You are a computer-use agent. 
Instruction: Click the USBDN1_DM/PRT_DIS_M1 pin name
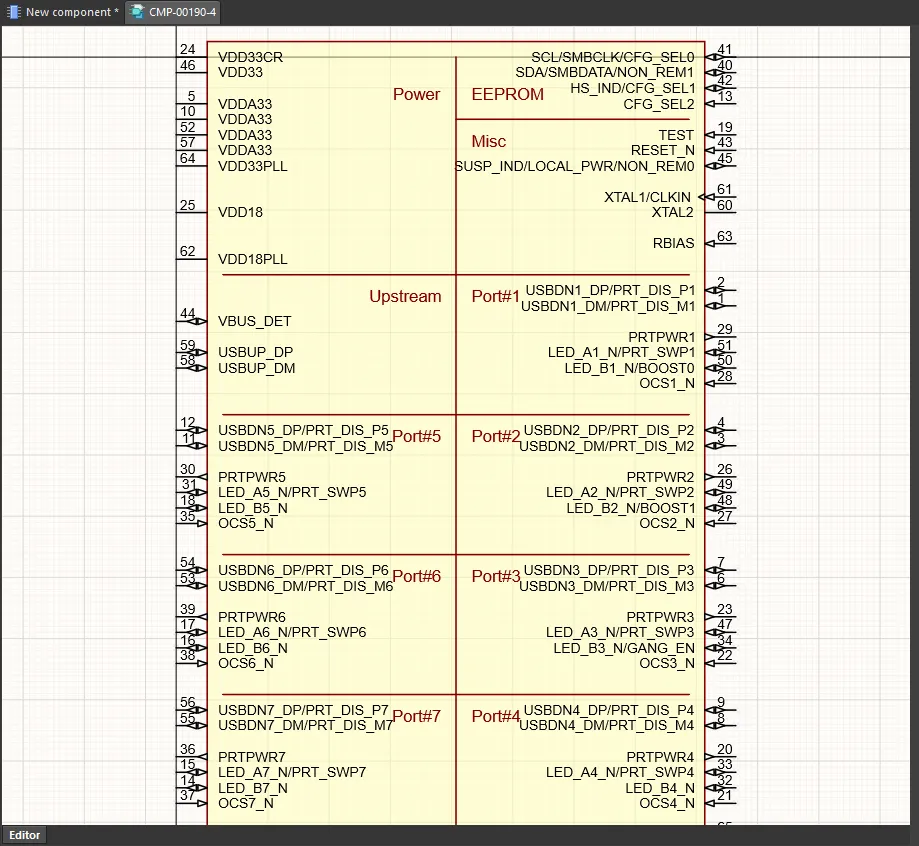pos(608,306)
